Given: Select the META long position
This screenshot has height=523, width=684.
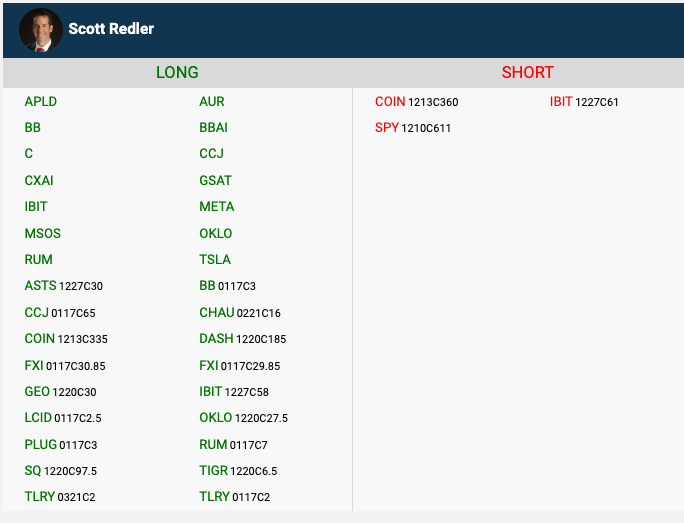Looking at the screenshot, I should (216, 207).
